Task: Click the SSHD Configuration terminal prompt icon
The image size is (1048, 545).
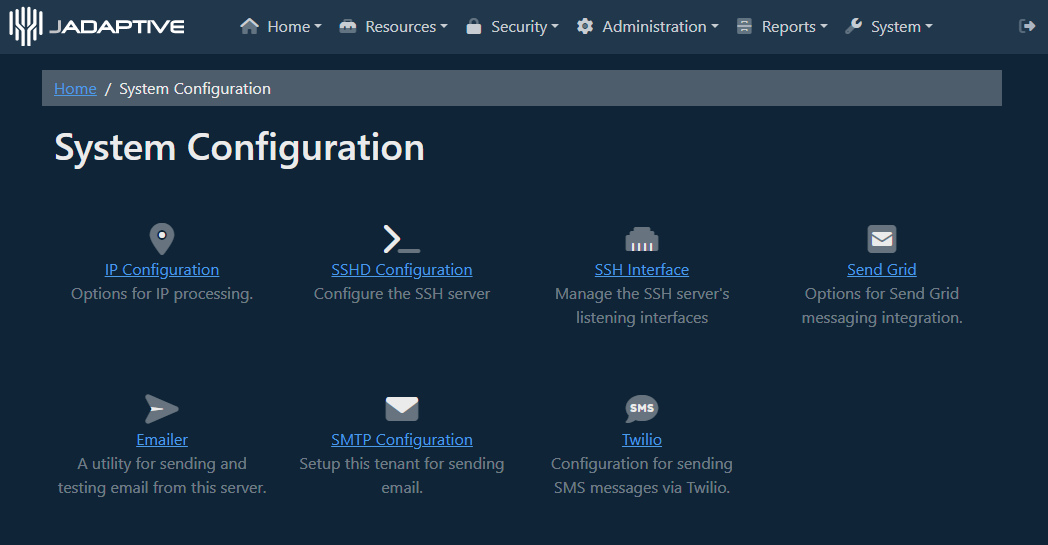Action: click(x=402, y=239)
